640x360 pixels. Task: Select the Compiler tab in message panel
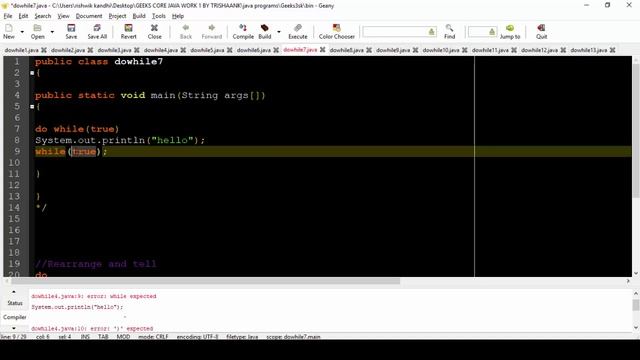tap(15, 317)
